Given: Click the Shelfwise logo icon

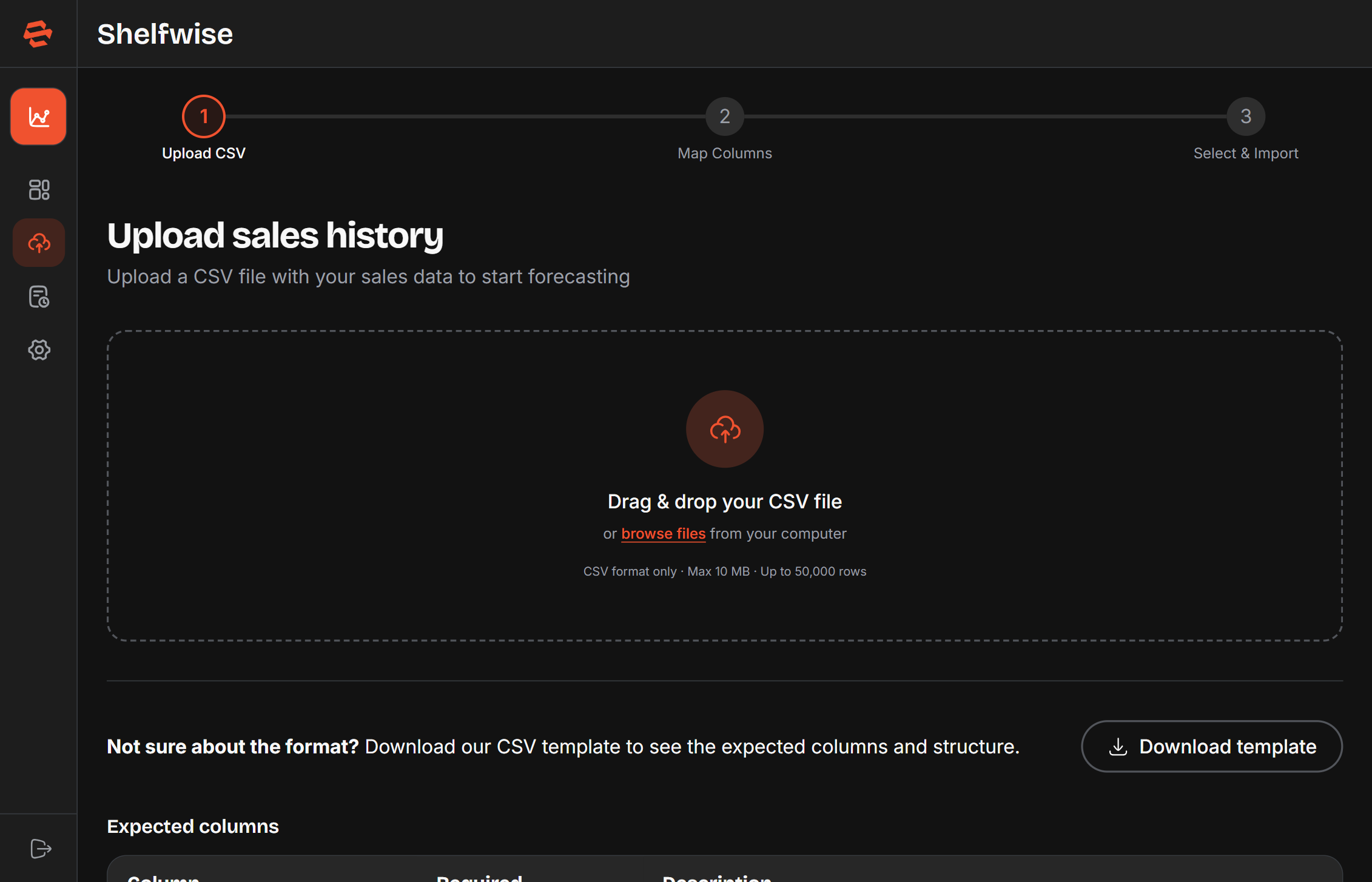Looking at the screenshot, I should [x=38, y=33].
